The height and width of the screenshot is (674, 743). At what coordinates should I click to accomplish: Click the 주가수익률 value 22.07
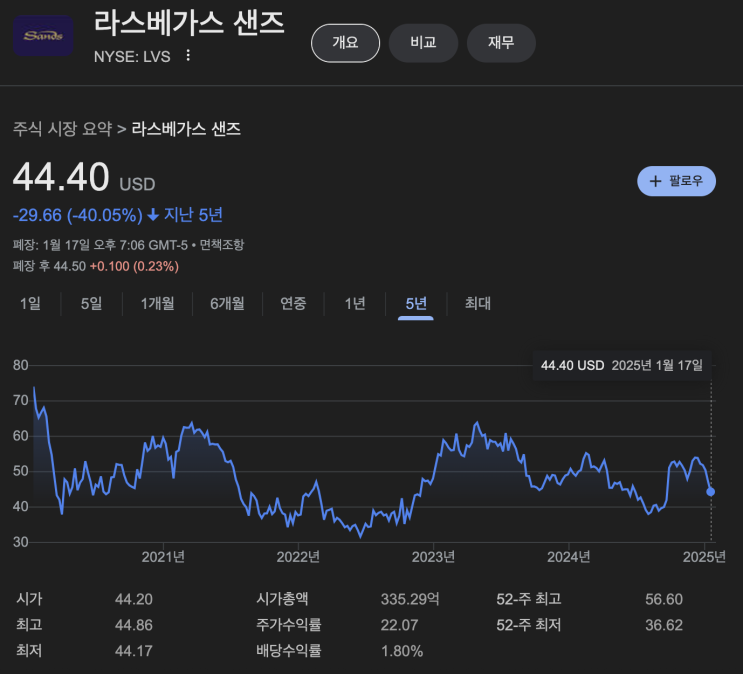[x=399, y=625]
